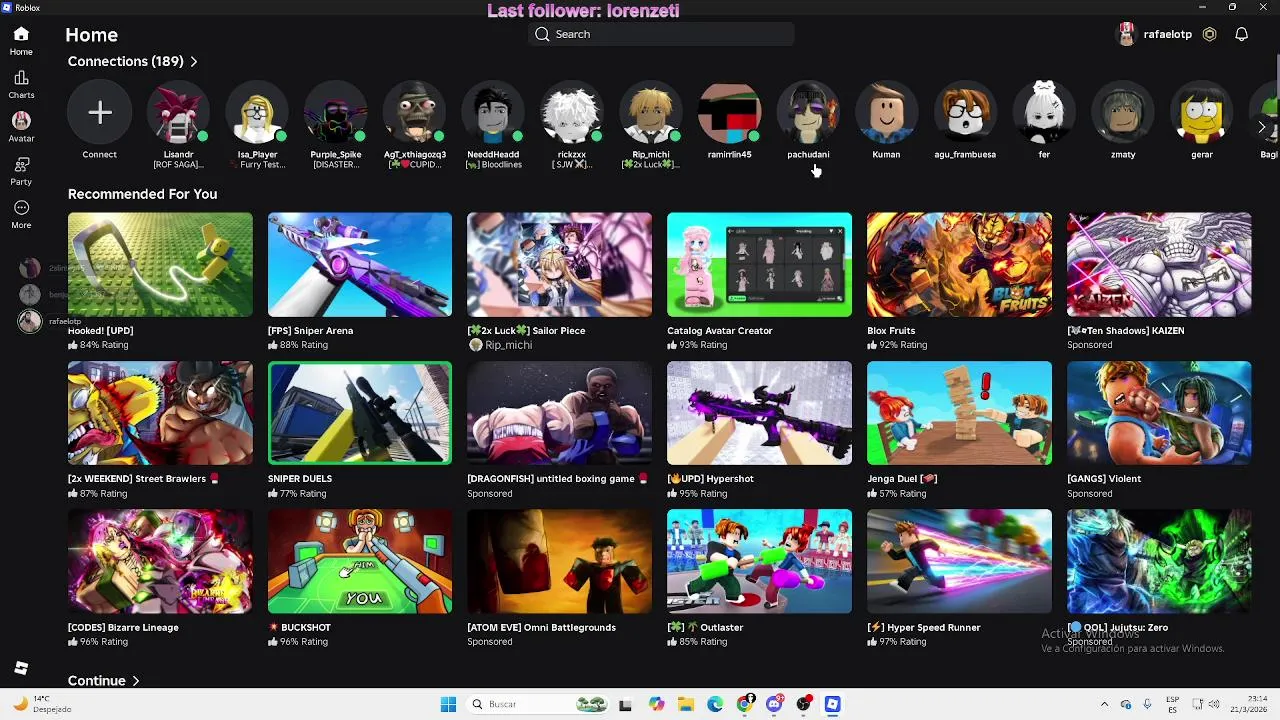1280x720 pixels.
Task: Open the Omni Battlegrounds thumbnail
Action: coord(559,561)
